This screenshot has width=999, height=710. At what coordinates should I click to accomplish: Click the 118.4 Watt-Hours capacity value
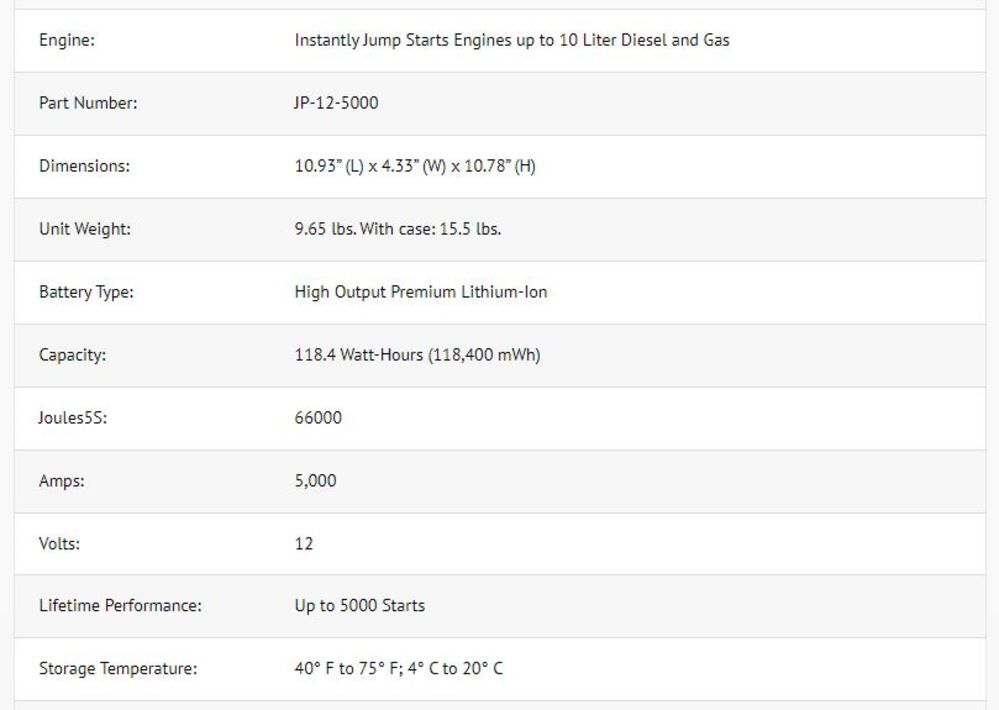pyautogui.click(x=417, y=355)
